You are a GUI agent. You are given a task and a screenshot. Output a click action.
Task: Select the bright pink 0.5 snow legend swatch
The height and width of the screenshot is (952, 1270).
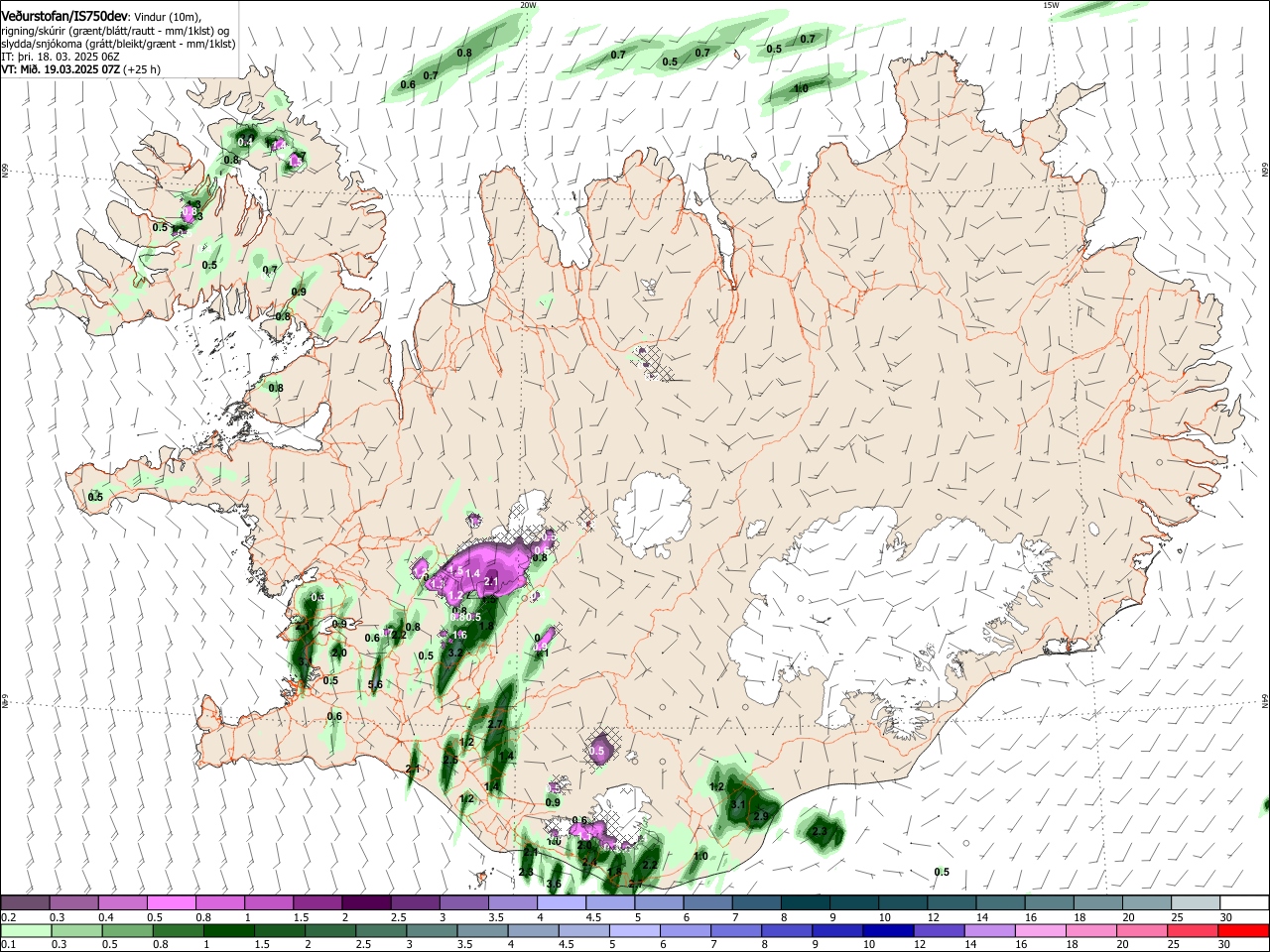point(171,902)
